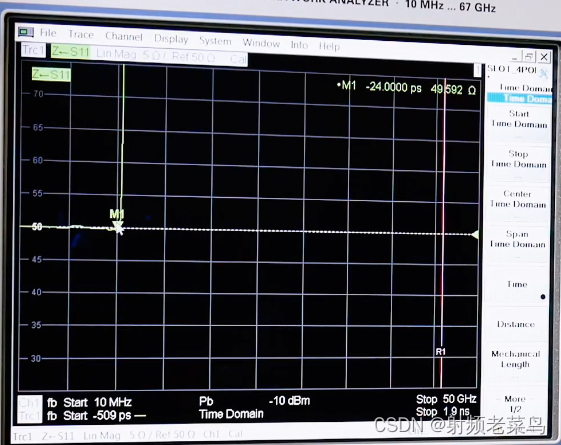Viewport: 561px width, 445px height.
Task: Click the 5 Ω/ scale value in trace line
Action: coord(155,56)
